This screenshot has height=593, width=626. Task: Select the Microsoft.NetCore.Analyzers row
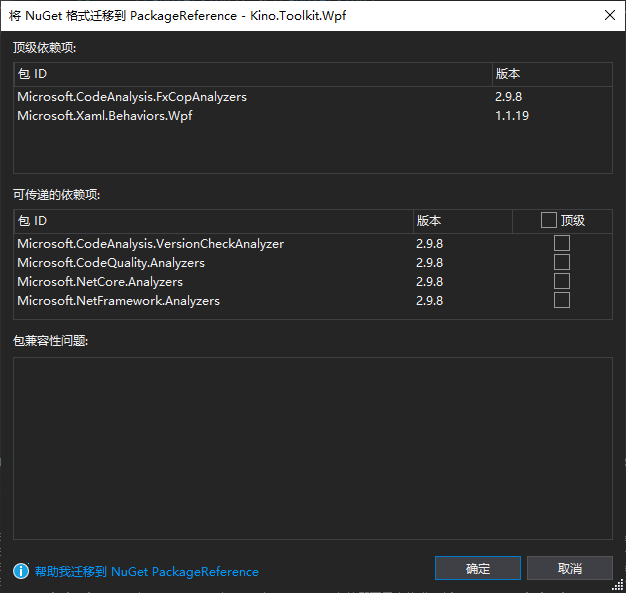click(313, 282)
